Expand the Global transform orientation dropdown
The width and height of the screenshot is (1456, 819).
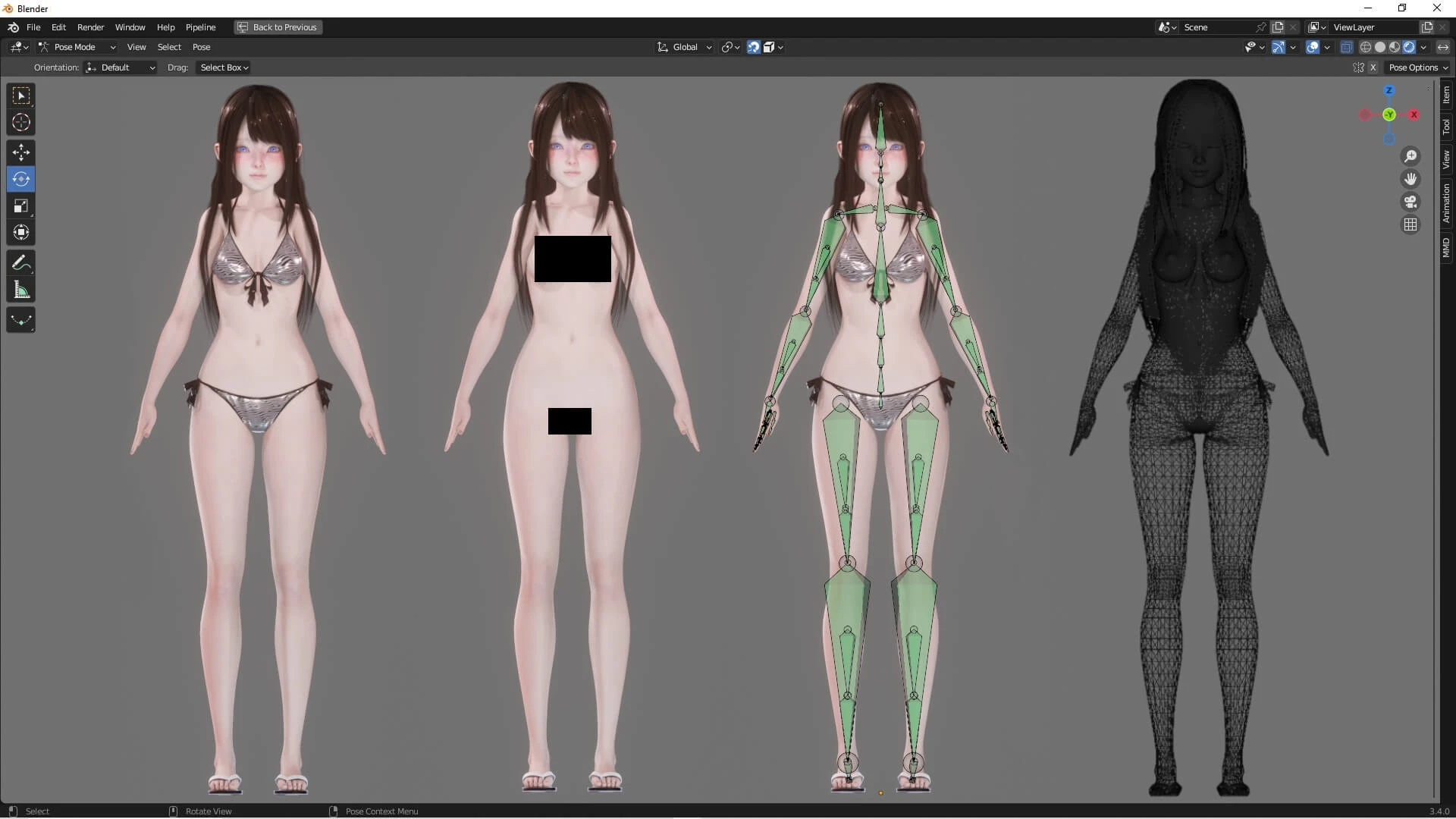tap(685, 47)
